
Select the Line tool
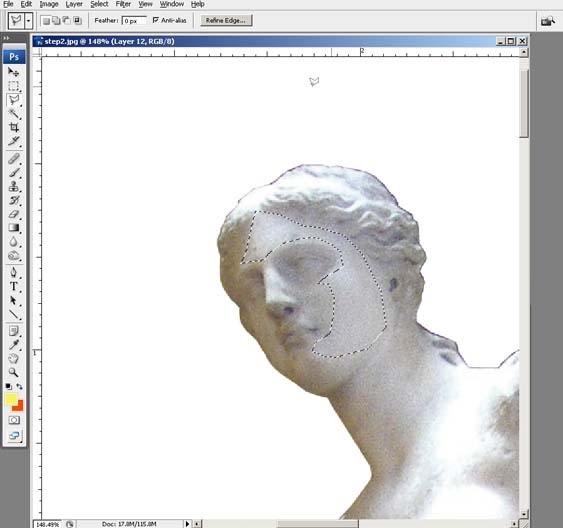click(14, 314)
